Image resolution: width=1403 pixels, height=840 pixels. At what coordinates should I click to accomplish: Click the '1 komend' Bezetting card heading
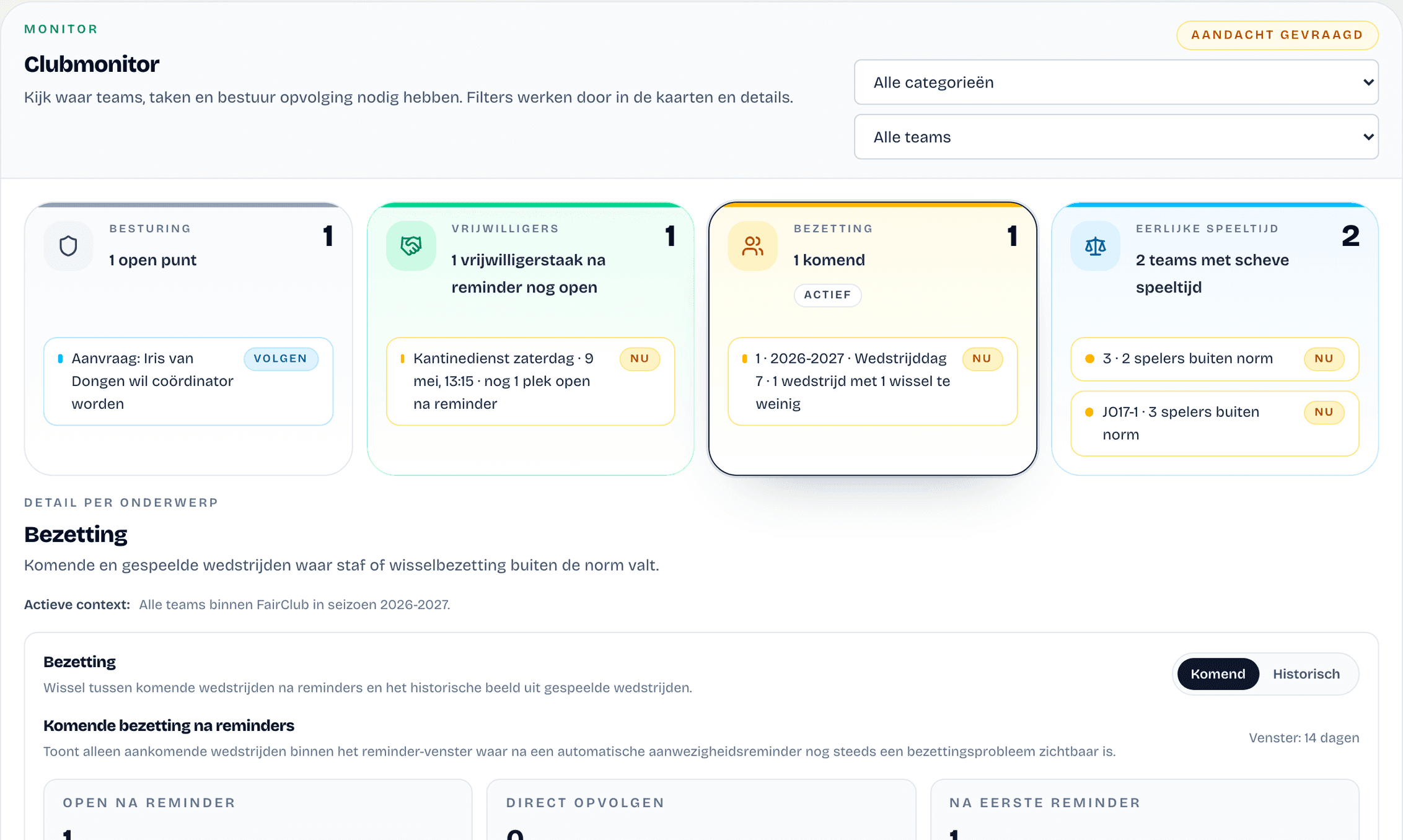(829, 260)
